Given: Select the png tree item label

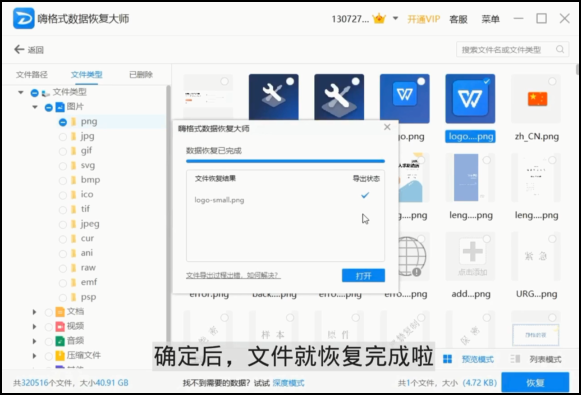Looking at the screenshot, I should click(x=89, y=122).
